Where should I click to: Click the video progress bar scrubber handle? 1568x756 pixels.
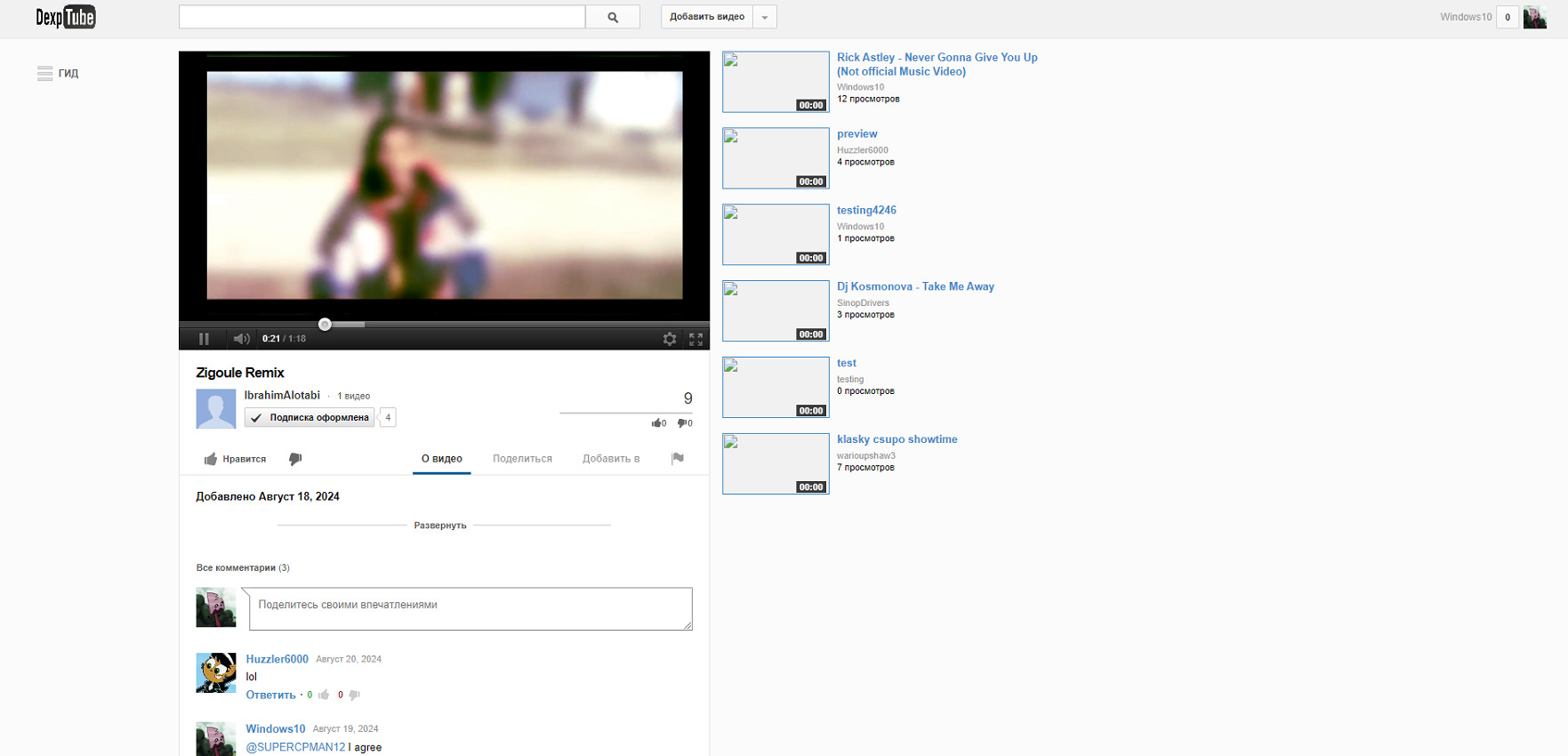tap(325, 325)
